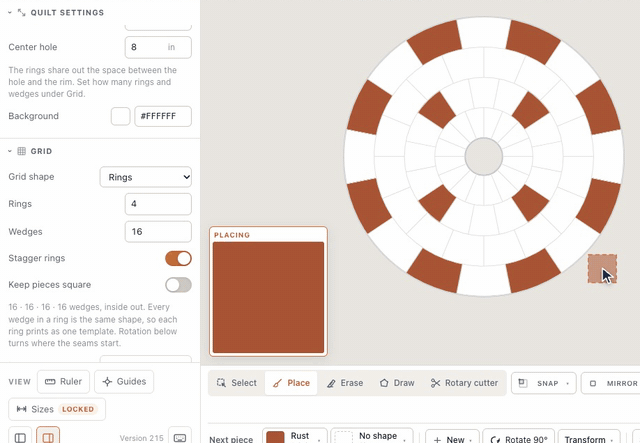Edit the #FFFFFF background hex field
Screen dimensions: 640x443
point(163,116)
